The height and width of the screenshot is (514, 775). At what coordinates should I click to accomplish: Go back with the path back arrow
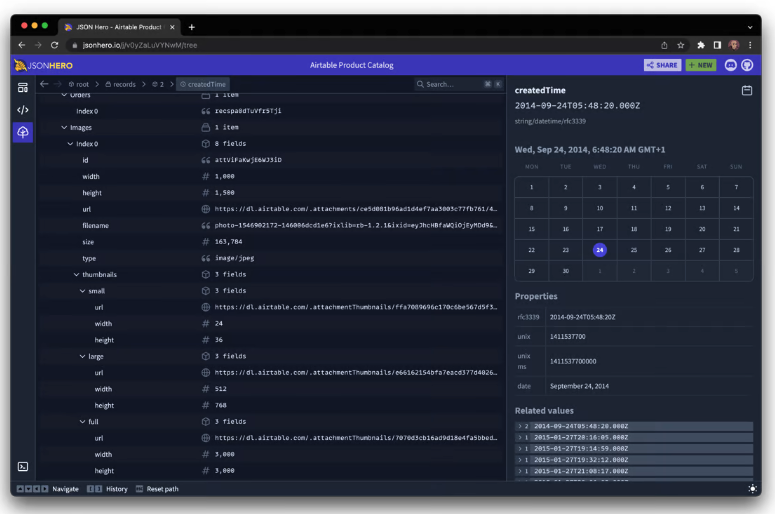(x=44, y=84)
